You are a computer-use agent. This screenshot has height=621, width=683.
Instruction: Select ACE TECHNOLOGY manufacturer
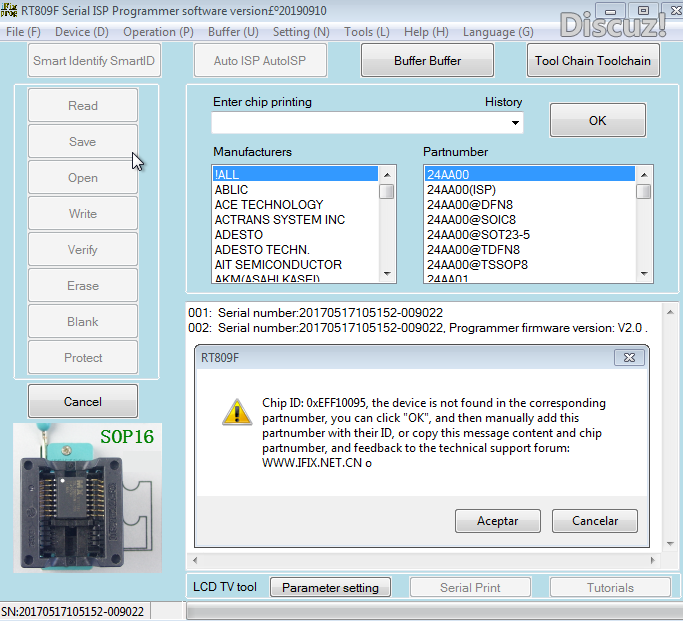tap(296, 205)
